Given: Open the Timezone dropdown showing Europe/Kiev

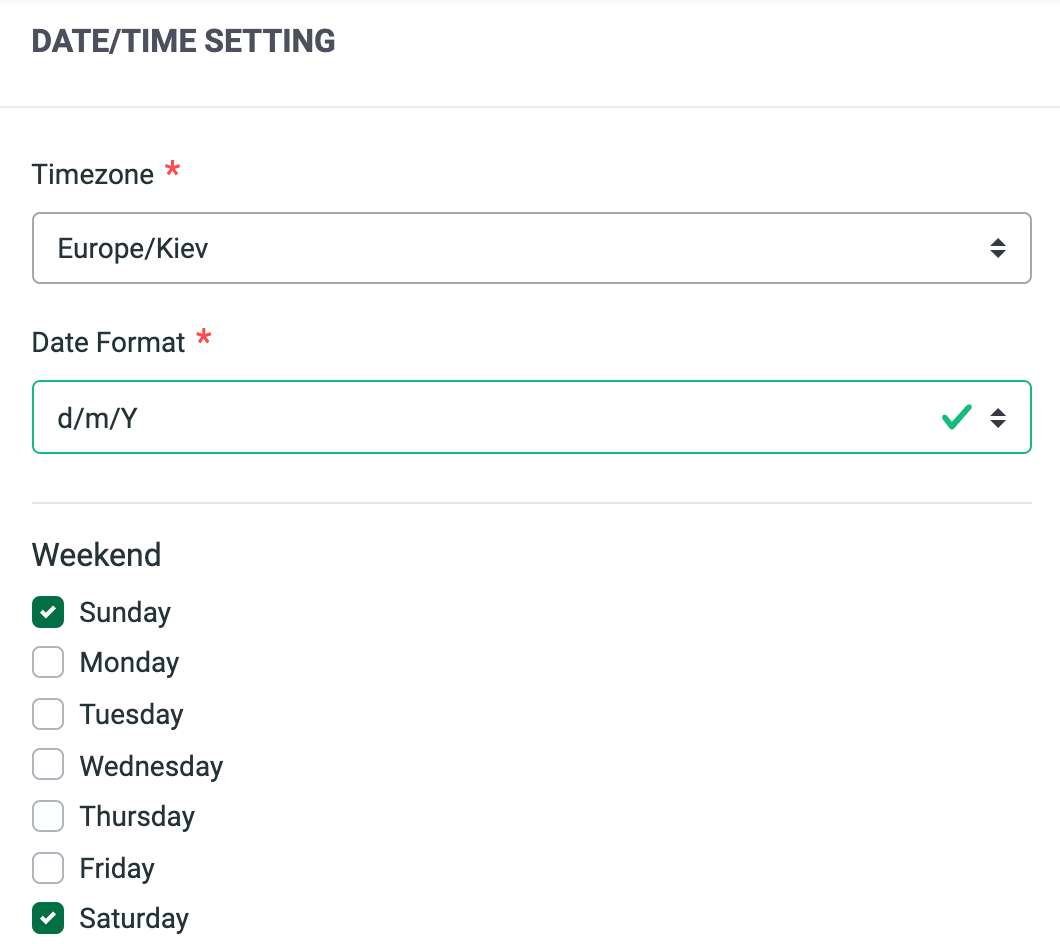Looking at the screenshot, I should click(531, 248).
